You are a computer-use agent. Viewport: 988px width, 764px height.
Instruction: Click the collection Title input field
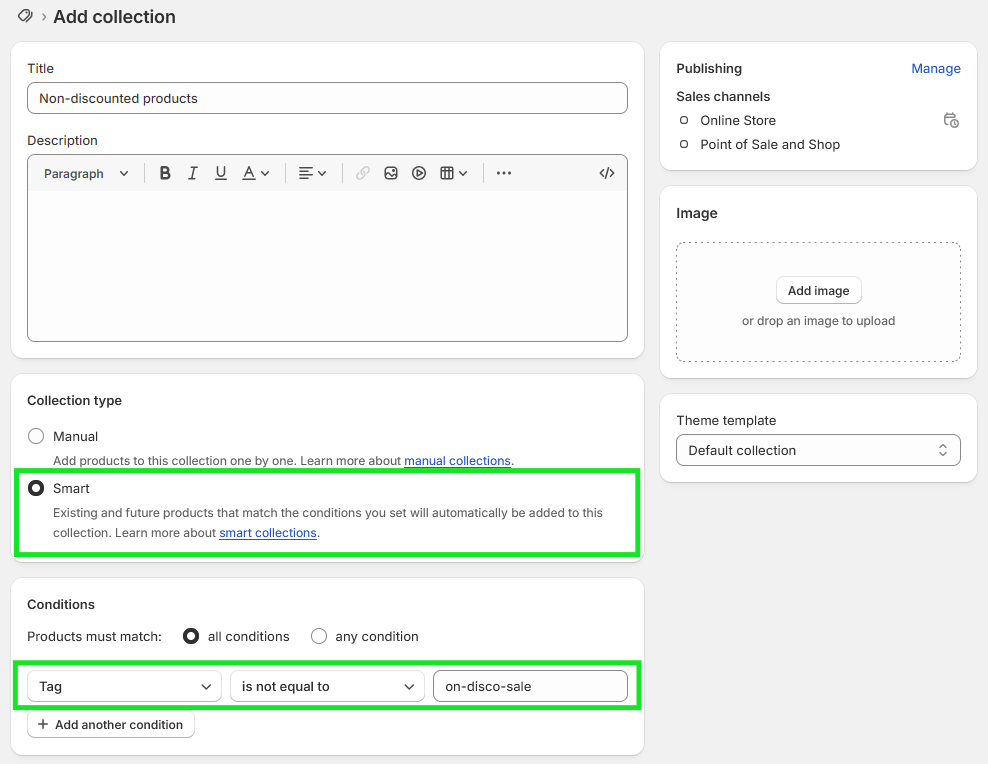pos(327,98)
